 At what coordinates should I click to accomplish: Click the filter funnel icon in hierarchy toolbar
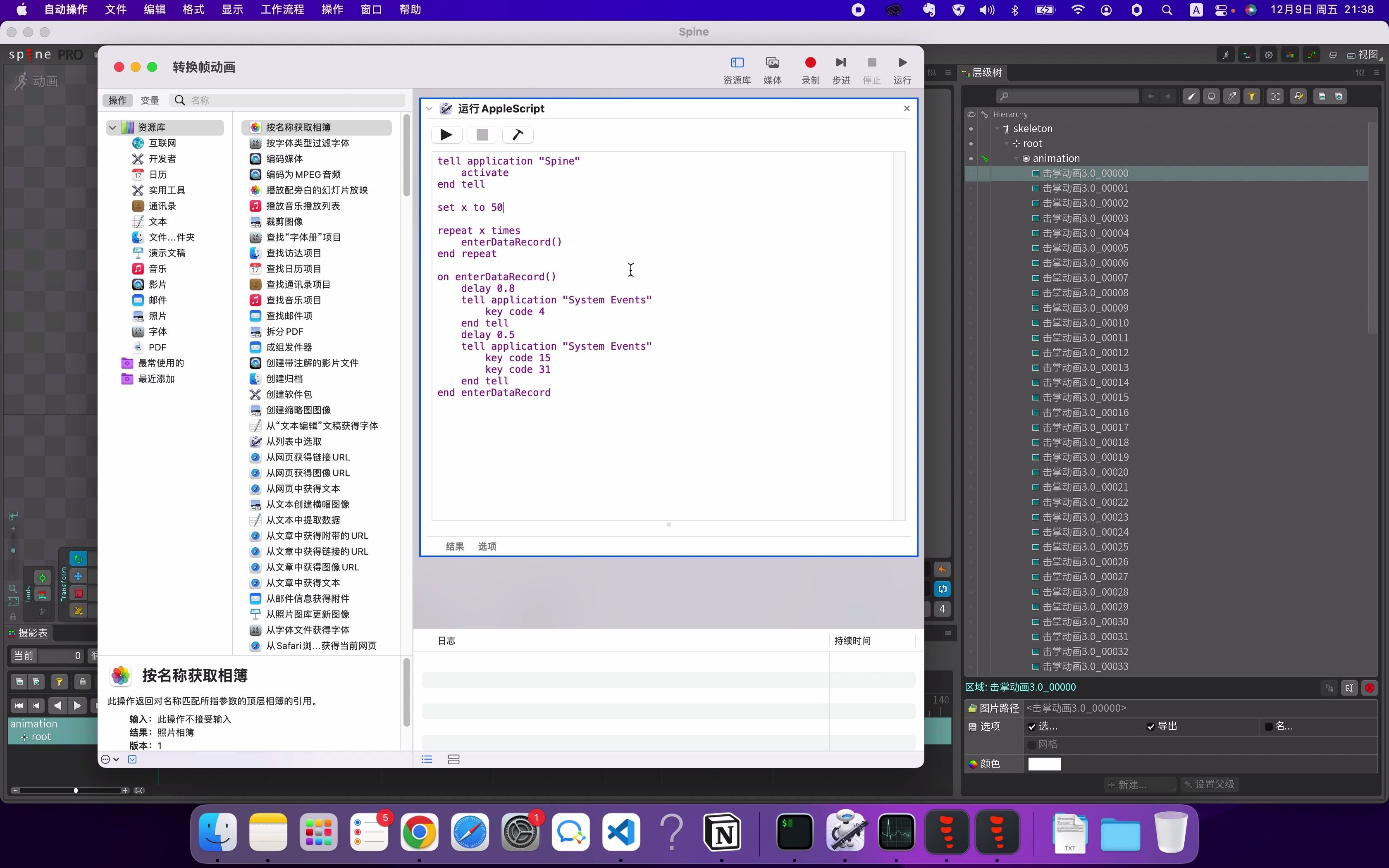click(1251, 96)
